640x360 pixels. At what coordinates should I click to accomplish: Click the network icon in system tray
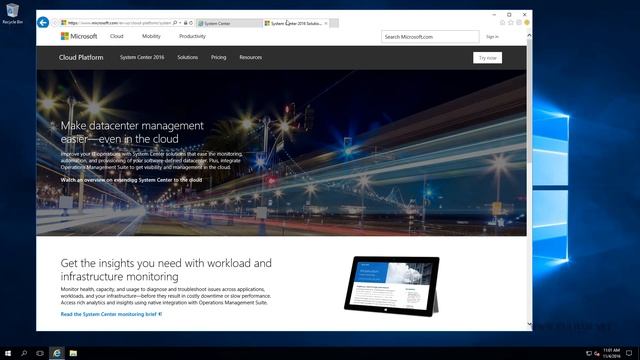coord(589,353)
